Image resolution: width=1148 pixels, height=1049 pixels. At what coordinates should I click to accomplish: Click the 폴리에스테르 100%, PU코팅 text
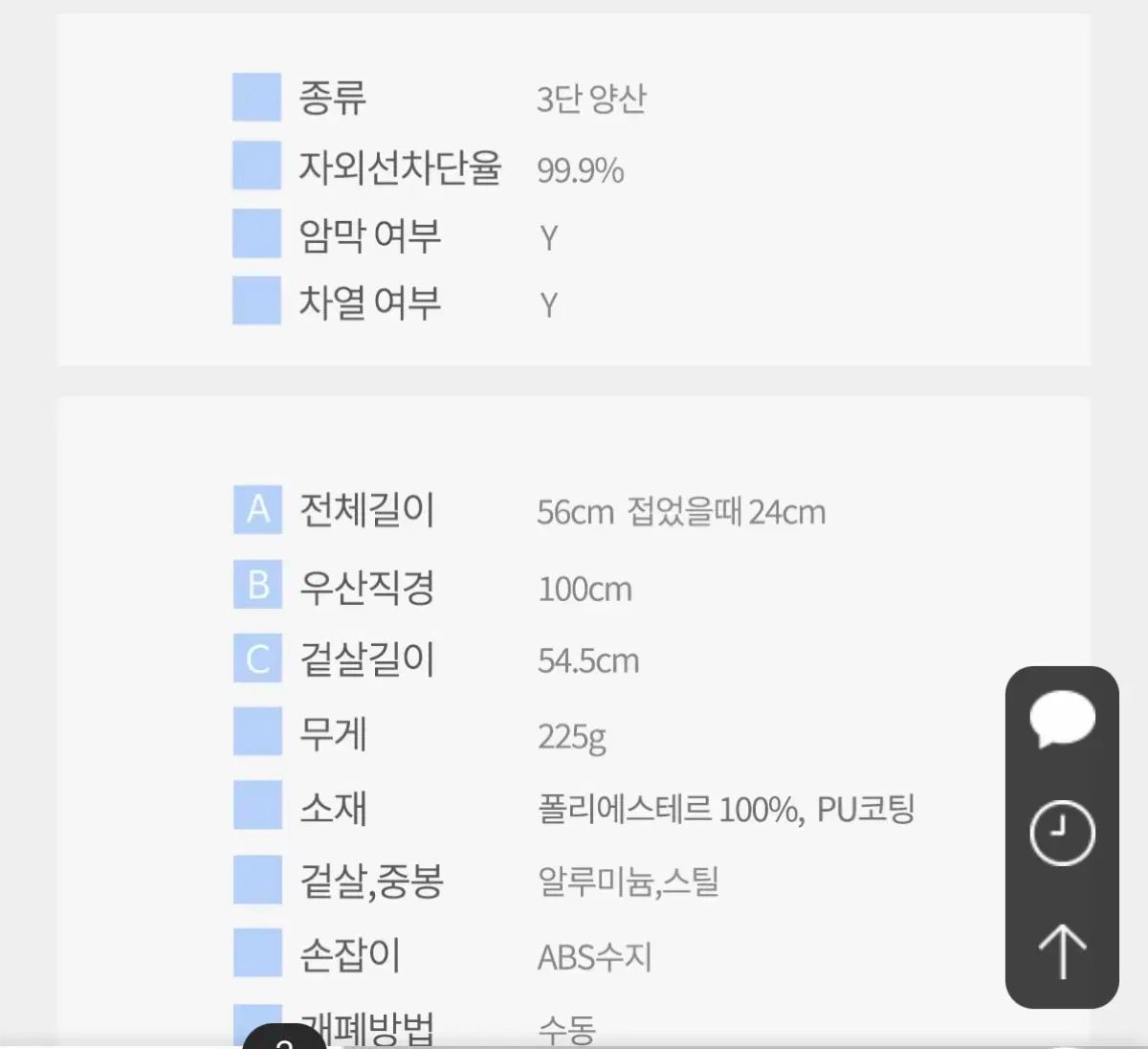coord(726,810)
